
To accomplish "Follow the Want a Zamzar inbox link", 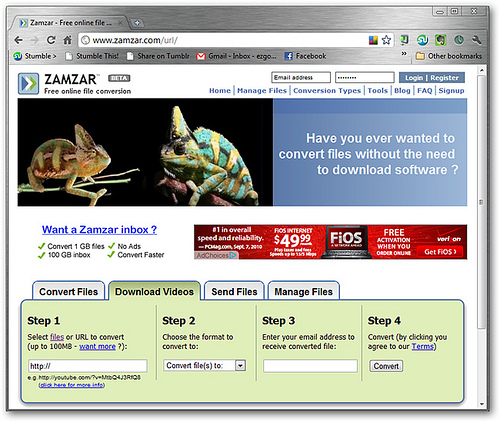I will 99,230.
